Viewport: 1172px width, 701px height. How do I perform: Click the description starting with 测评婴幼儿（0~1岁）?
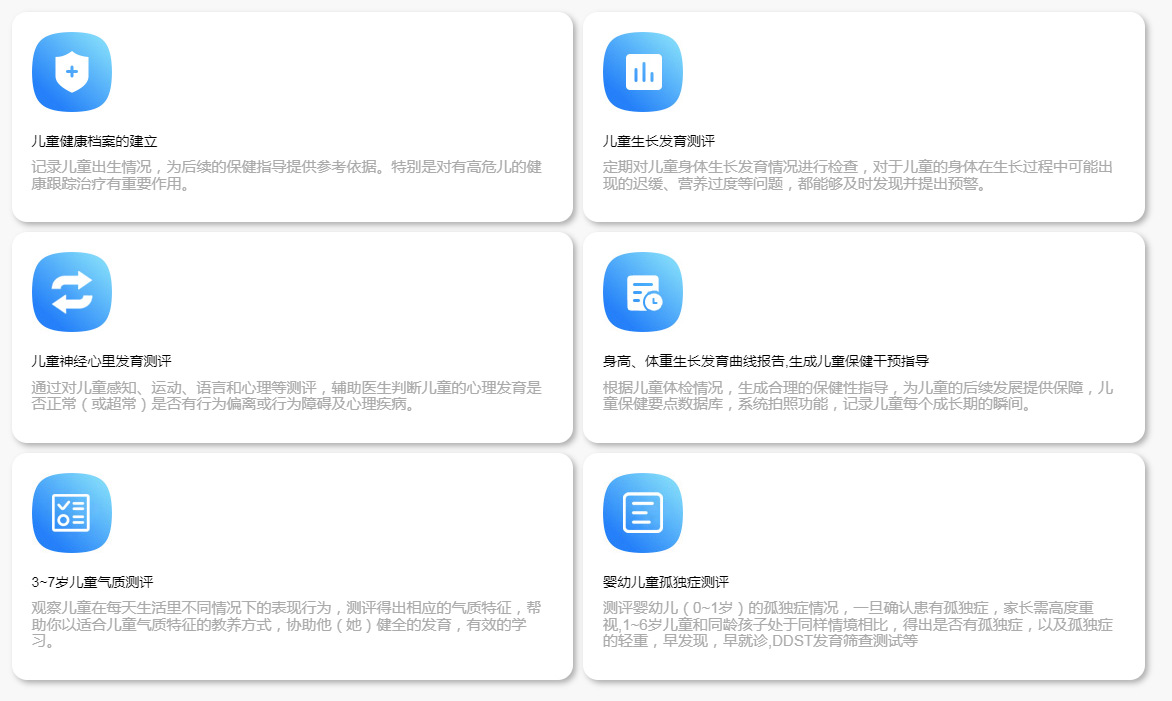tap(857, 624)
